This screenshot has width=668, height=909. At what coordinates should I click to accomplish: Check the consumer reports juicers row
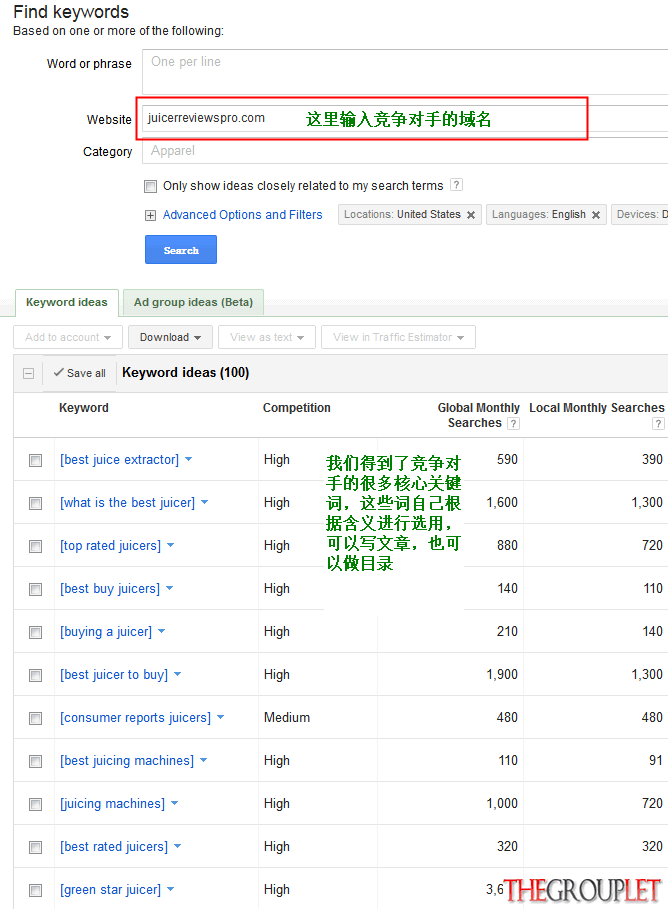35,718
